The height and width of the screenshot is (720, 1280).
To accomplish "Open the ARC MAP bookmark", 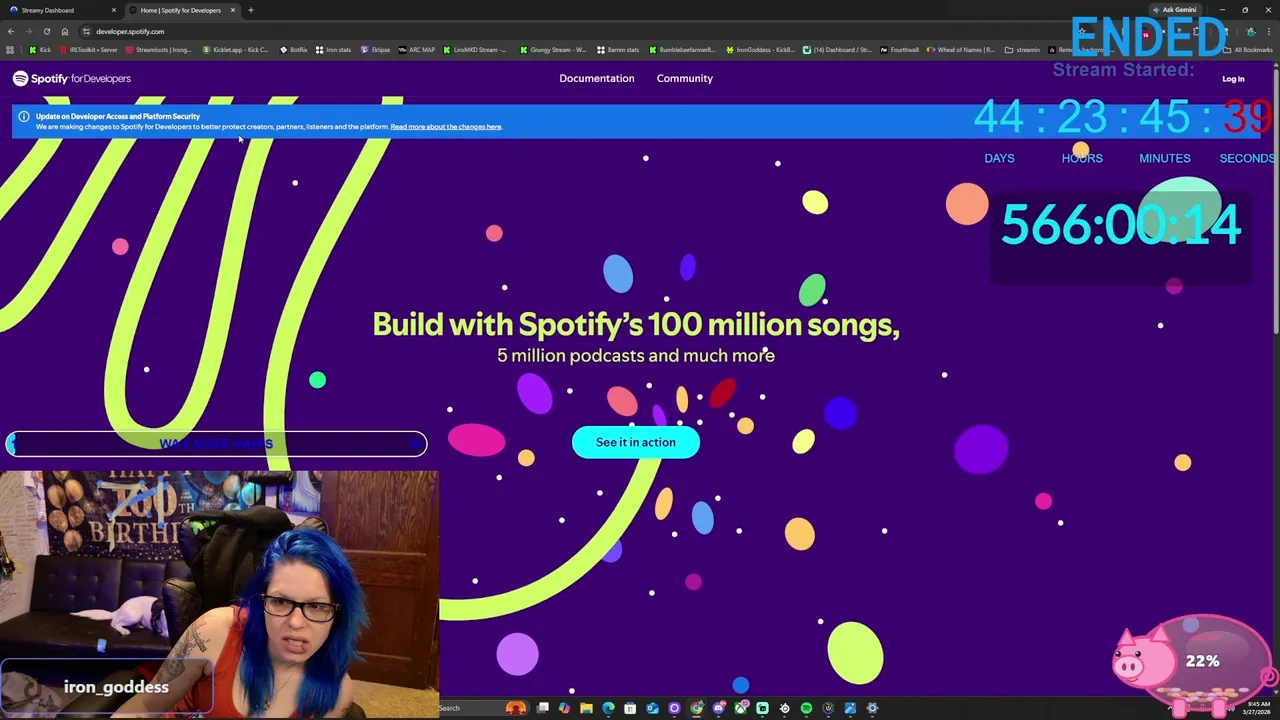I will pyautogui.click(x=416, y=49).
